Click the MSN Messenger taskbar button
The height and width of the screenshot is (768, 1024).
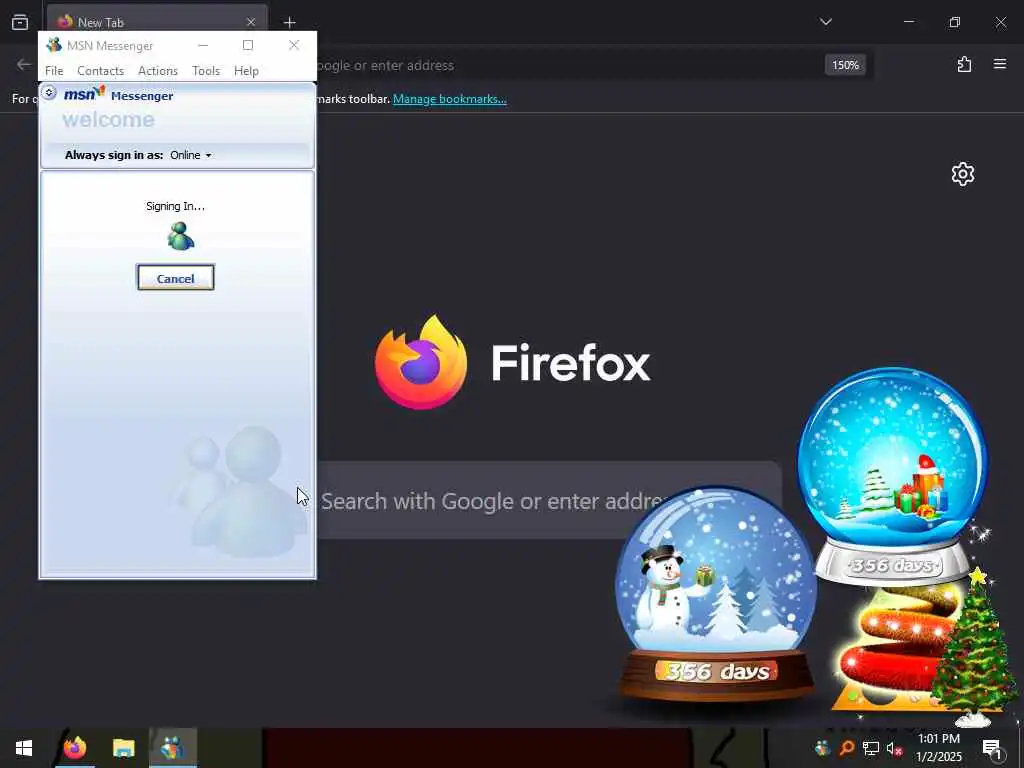(x=172, y=748)
